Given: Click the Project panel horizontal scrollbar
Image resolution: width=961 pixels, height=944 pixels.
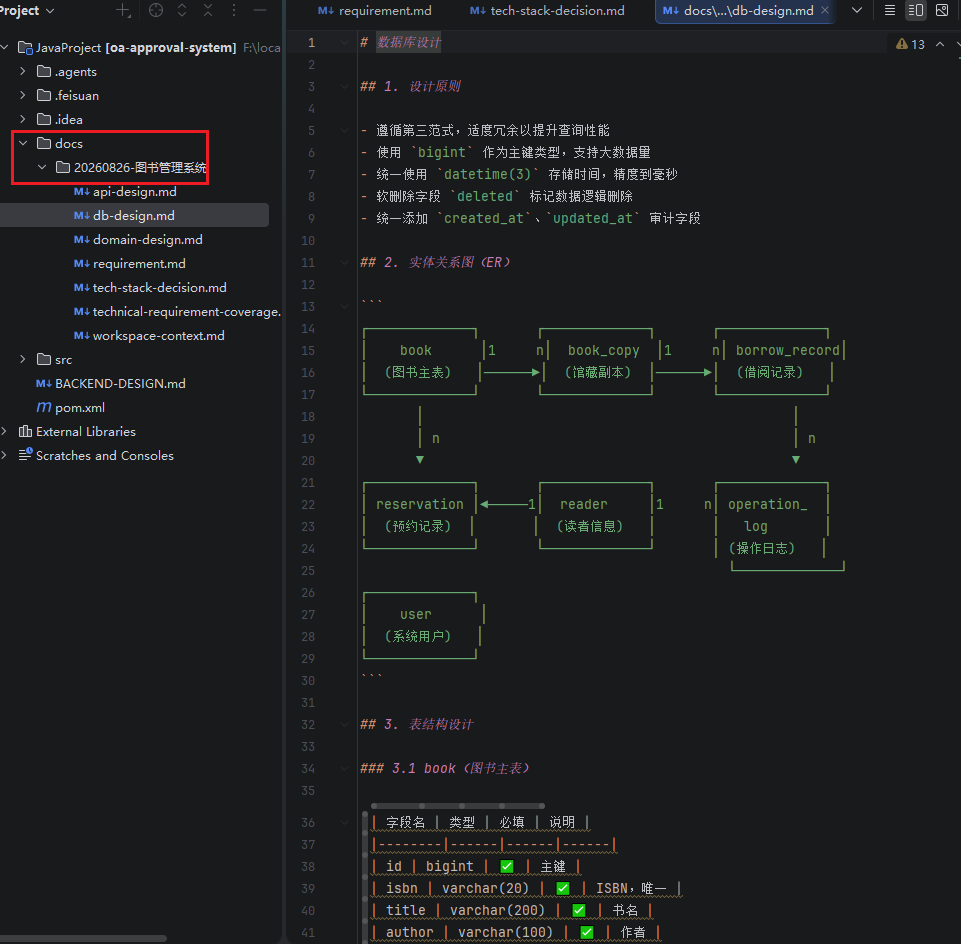Looking at the screenshot, I should (x=83, y=938).
